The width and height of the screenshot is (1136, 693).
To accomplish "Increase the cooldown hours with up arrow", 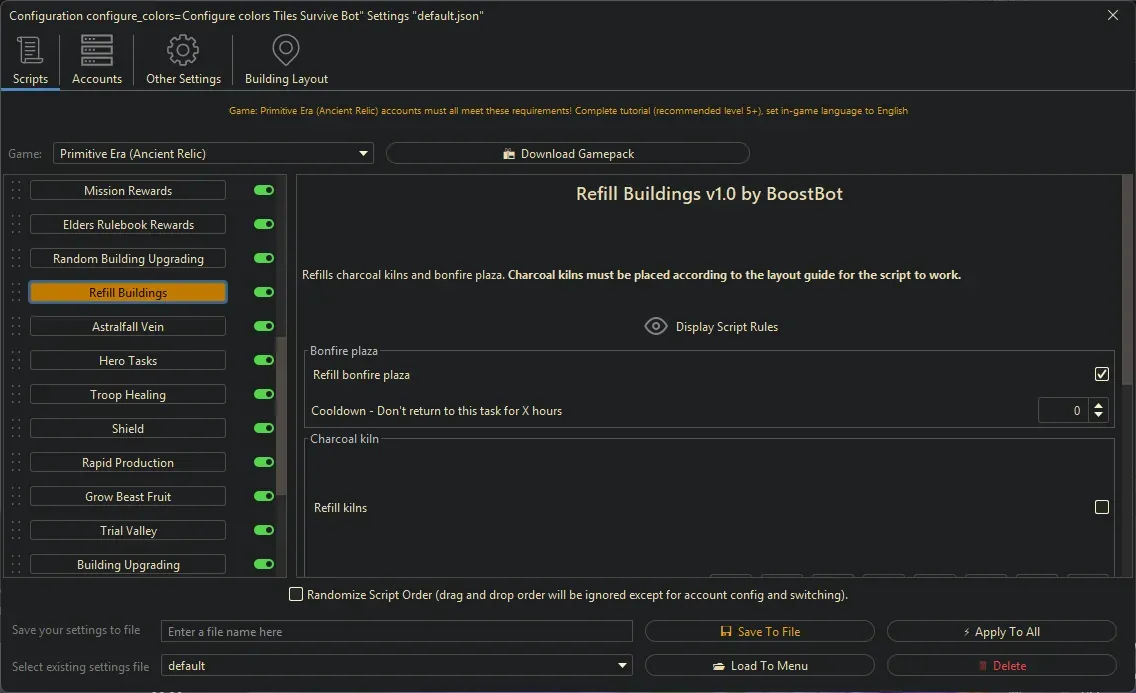I will tap(1100, 405).
